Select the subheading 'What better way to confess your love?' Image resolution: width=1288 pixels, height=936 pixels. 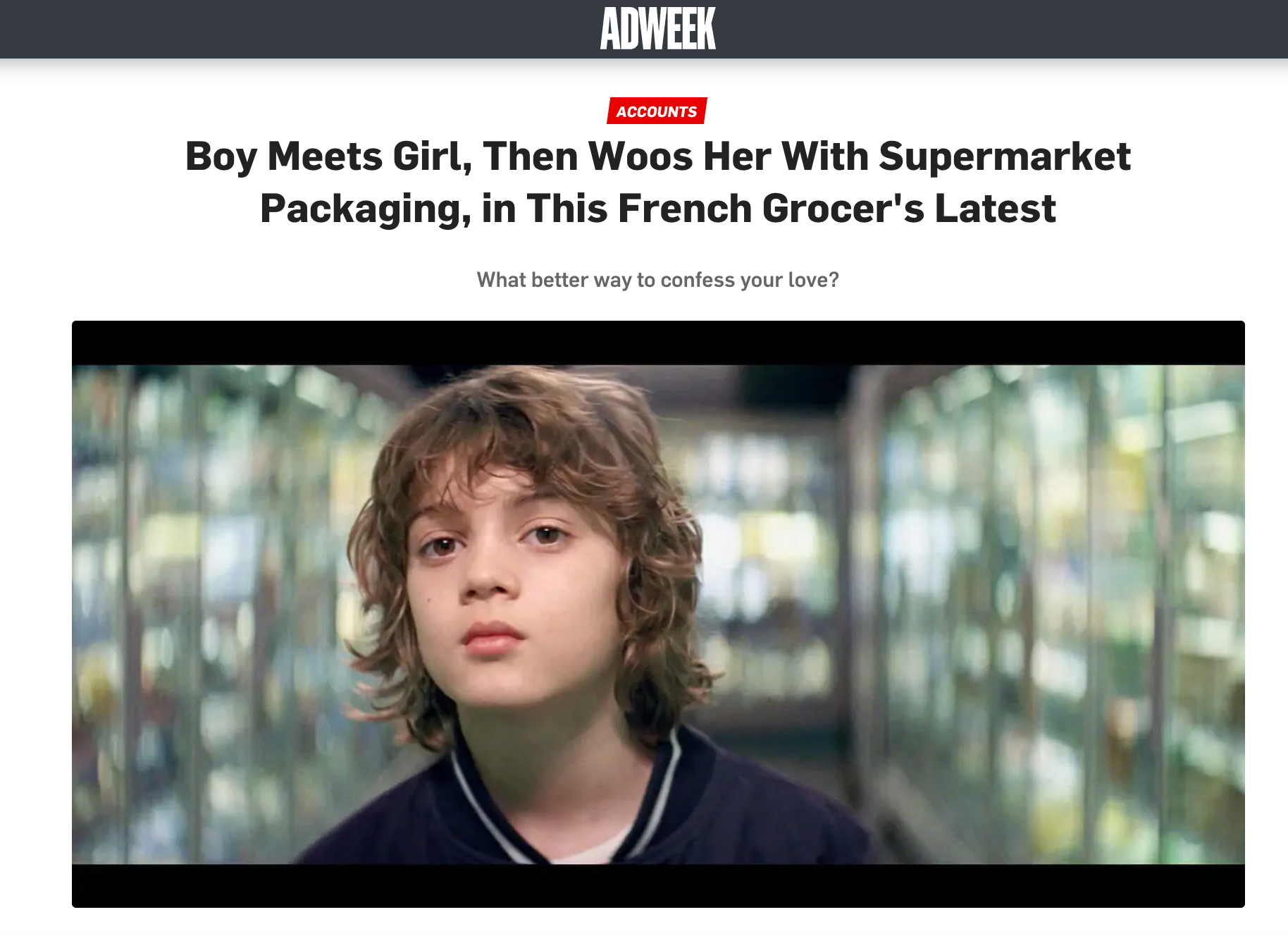(x=657, y=280)
